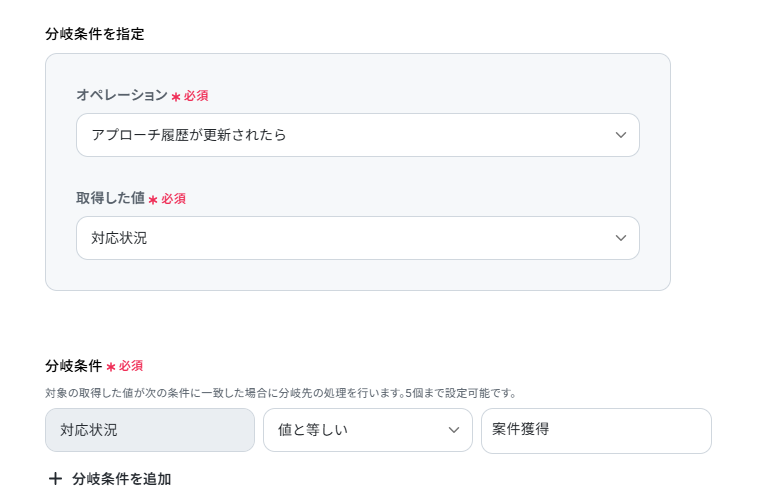The image size is (774, 486).
Task: Click the plus icon to add a branch condition
Action: pyautogui.click(x=55, y=479)
